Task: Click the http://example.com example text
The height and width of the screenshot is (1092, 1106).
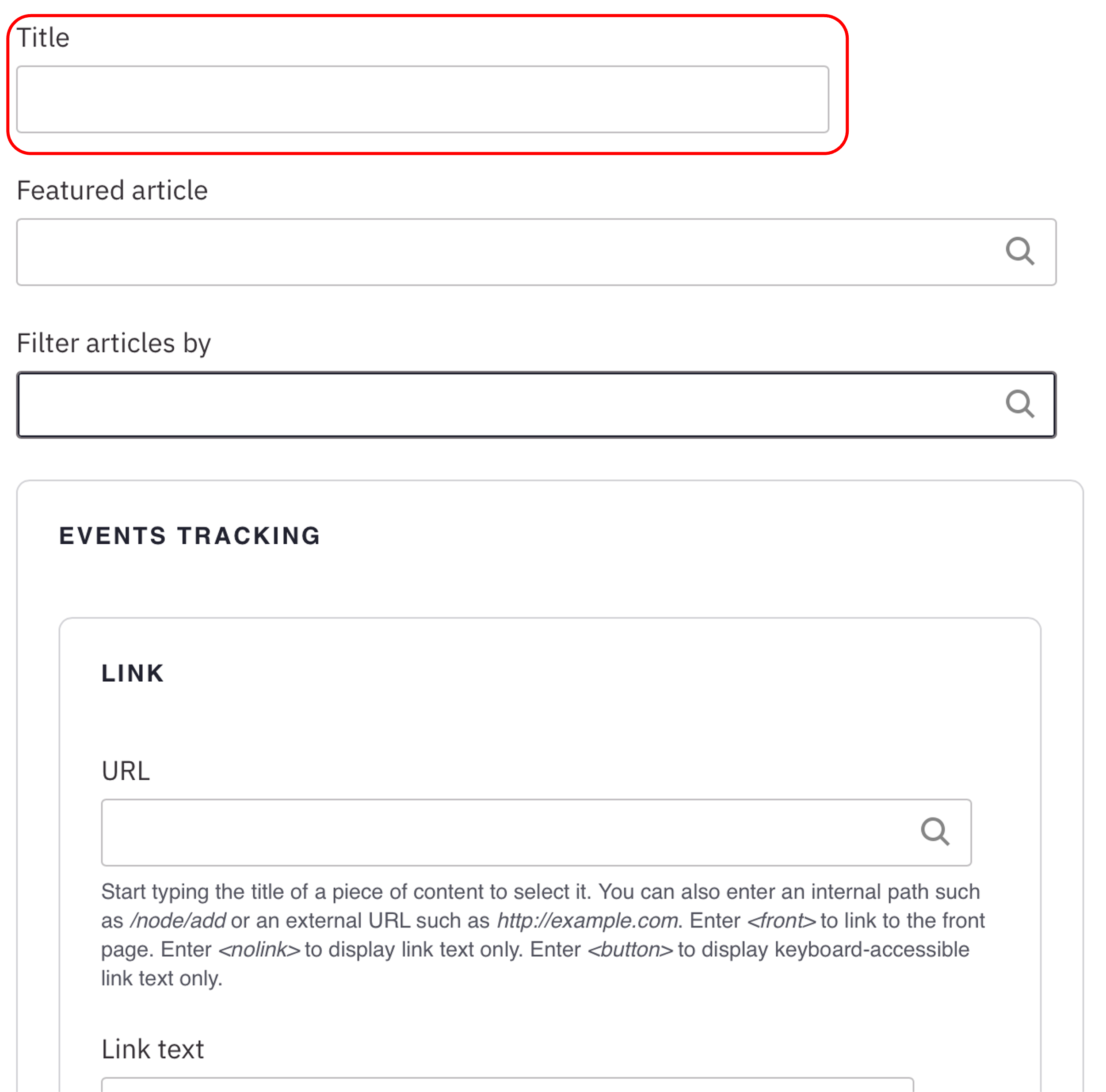Action: tap(587, 920)
